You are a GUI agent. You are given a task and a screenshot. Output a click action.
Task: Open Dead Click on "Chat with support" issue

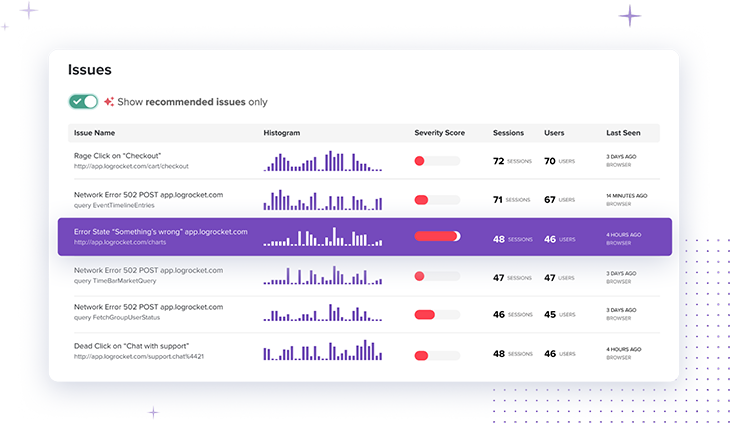131,346
